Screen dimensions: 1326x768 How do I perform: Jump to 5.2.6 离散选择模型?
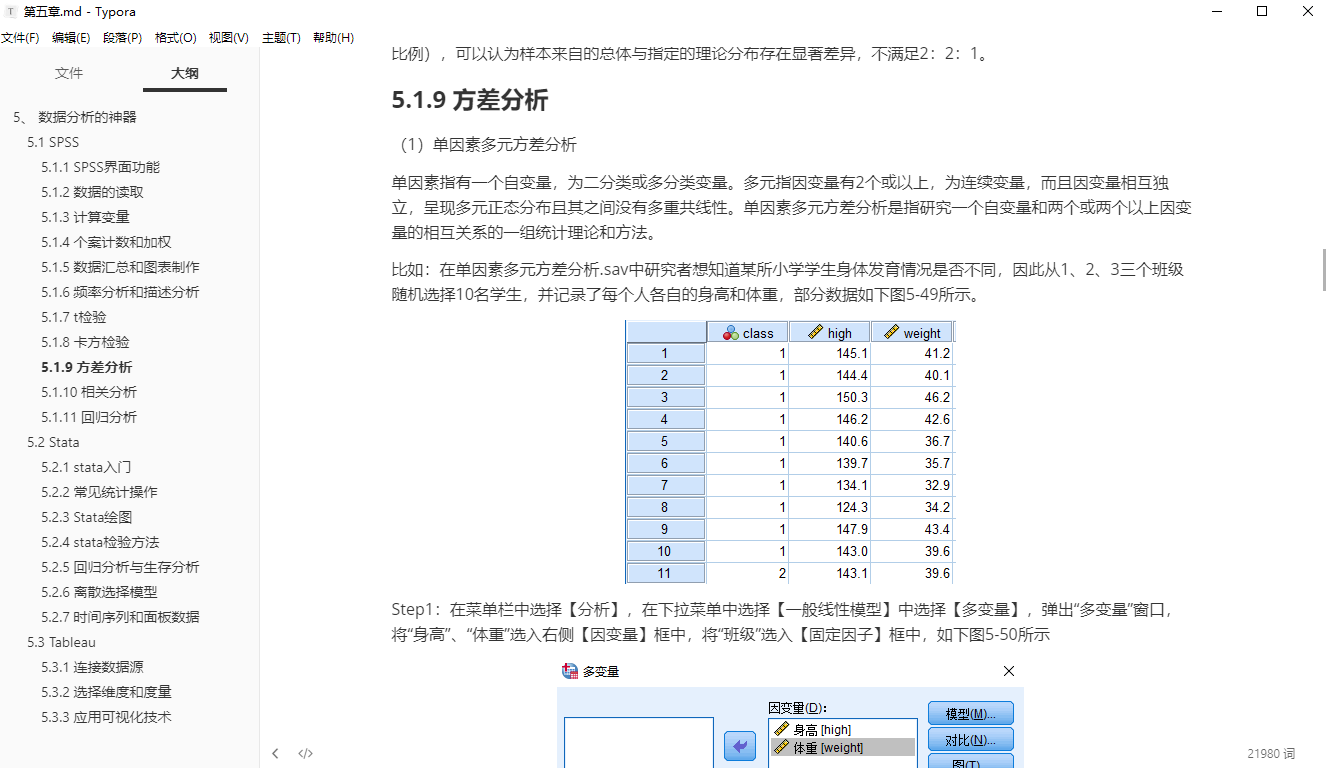pyautogui.click(x=100, y=592)
